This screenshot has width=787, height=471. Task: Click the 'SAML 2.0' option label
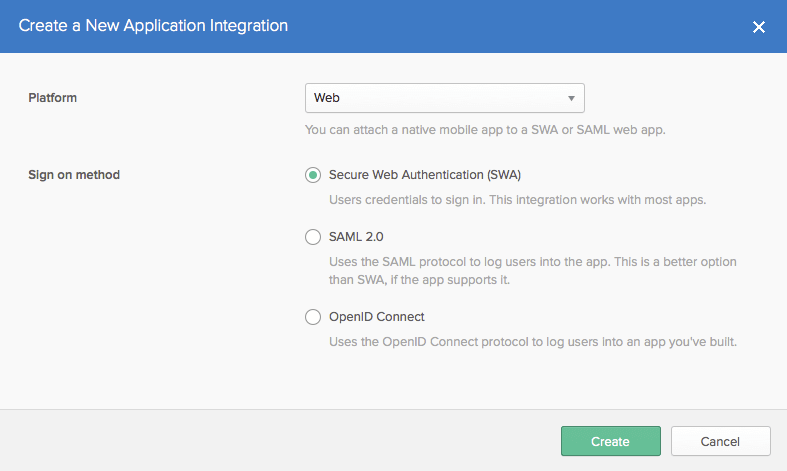(356, 237)
